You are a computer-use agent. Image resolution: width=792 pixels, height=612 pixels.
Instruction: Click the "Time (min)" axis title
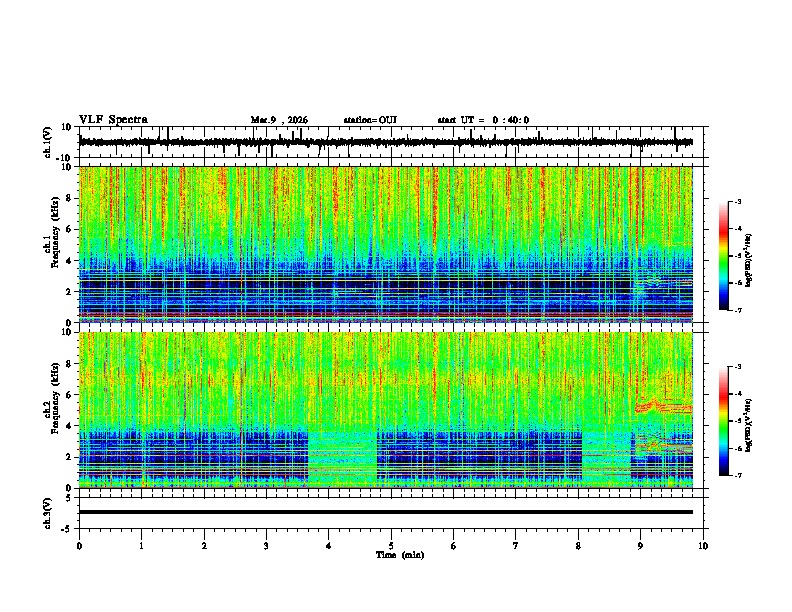click(400, 555)
